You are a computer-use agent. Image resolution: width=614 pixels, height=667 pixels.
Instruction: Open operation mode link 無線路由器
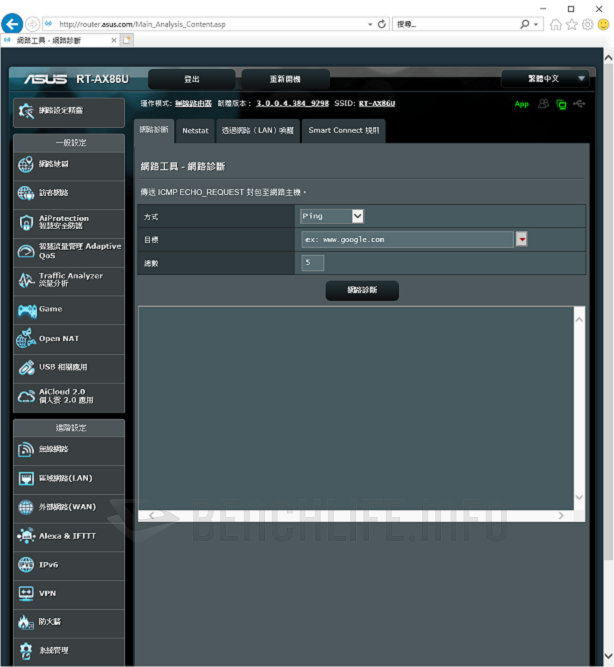tap(193, 103)
